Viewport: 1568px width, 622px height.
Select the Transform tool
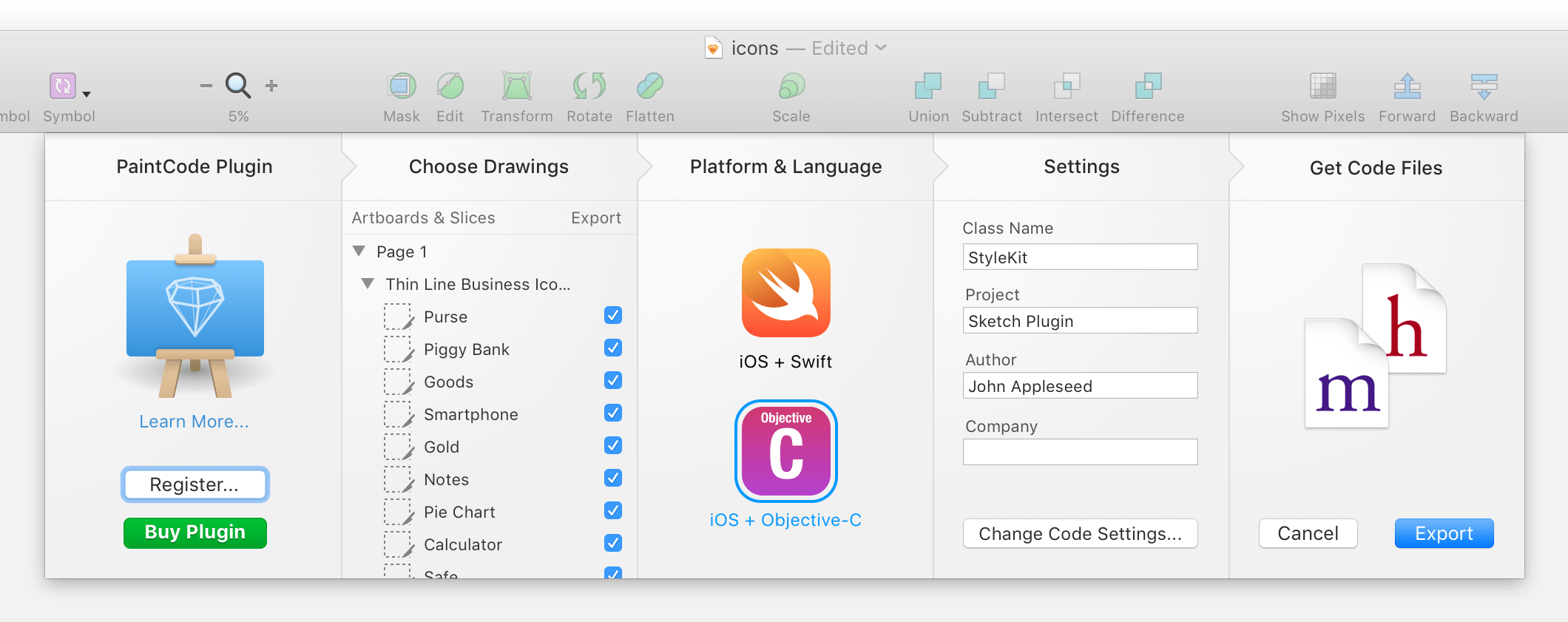[517, 87]
